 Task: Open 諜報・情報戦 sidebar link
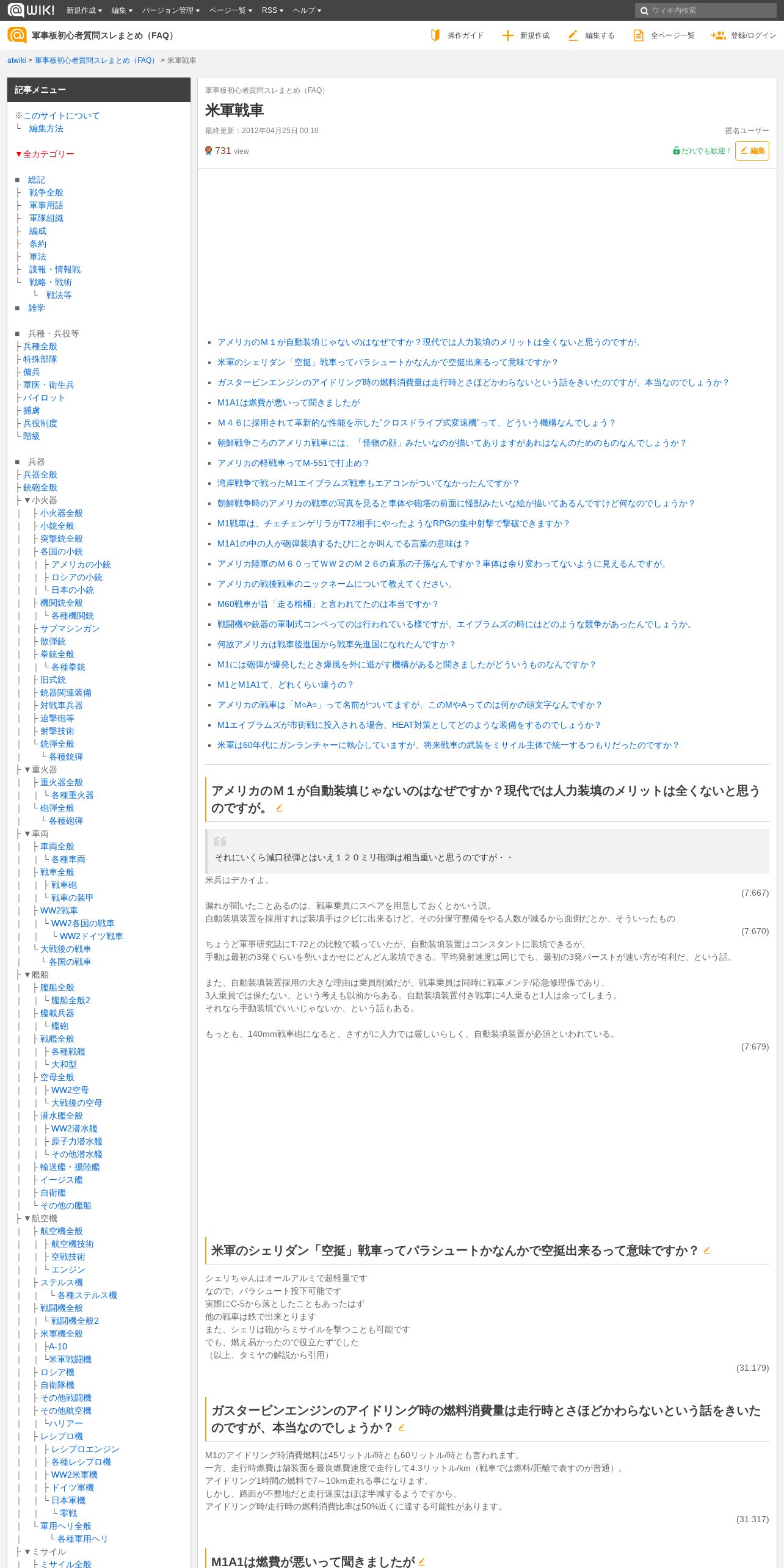pos(55,269)
